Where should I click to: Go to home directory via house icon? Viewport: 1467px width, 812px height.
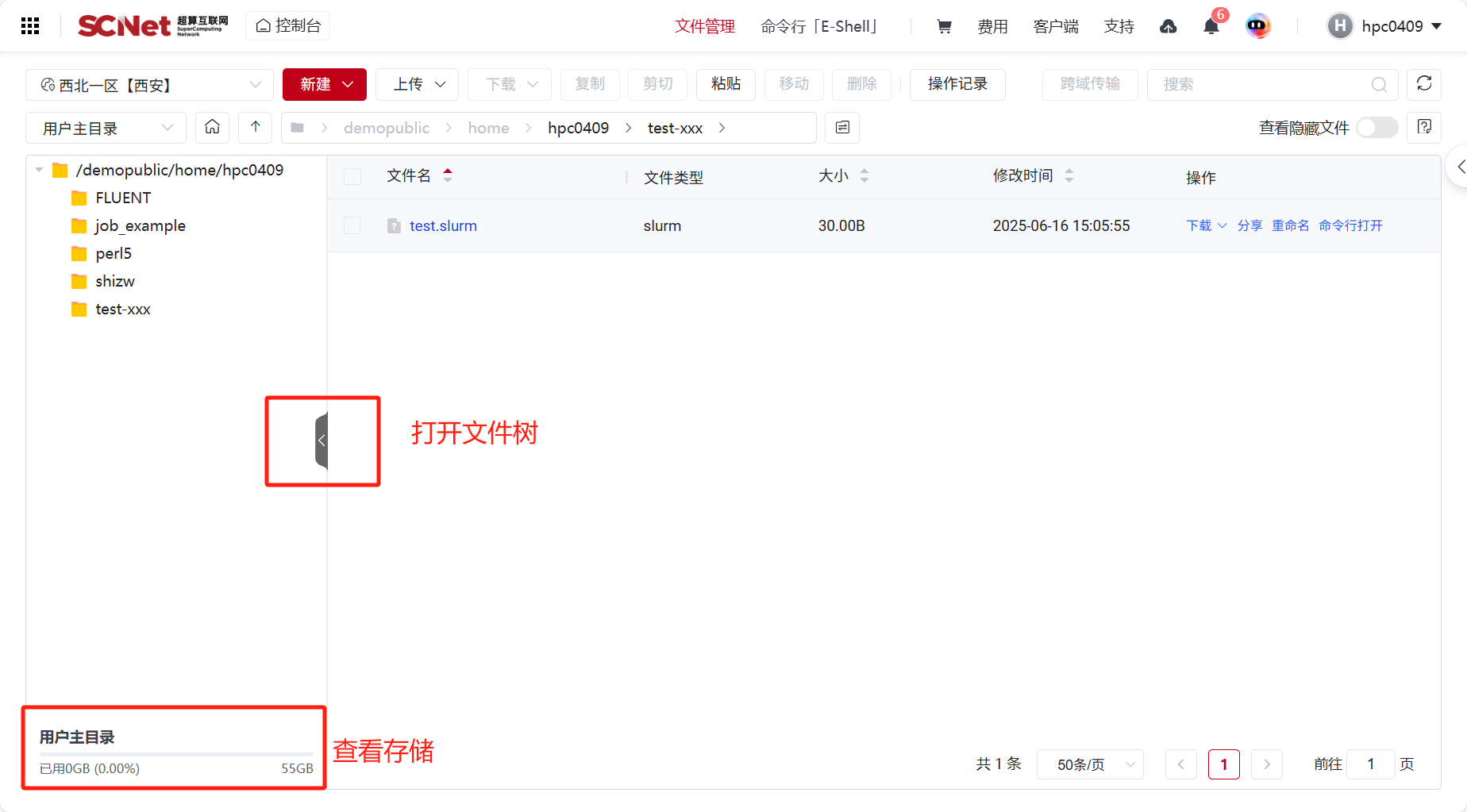pyautogui.click(x=212, y=127)
